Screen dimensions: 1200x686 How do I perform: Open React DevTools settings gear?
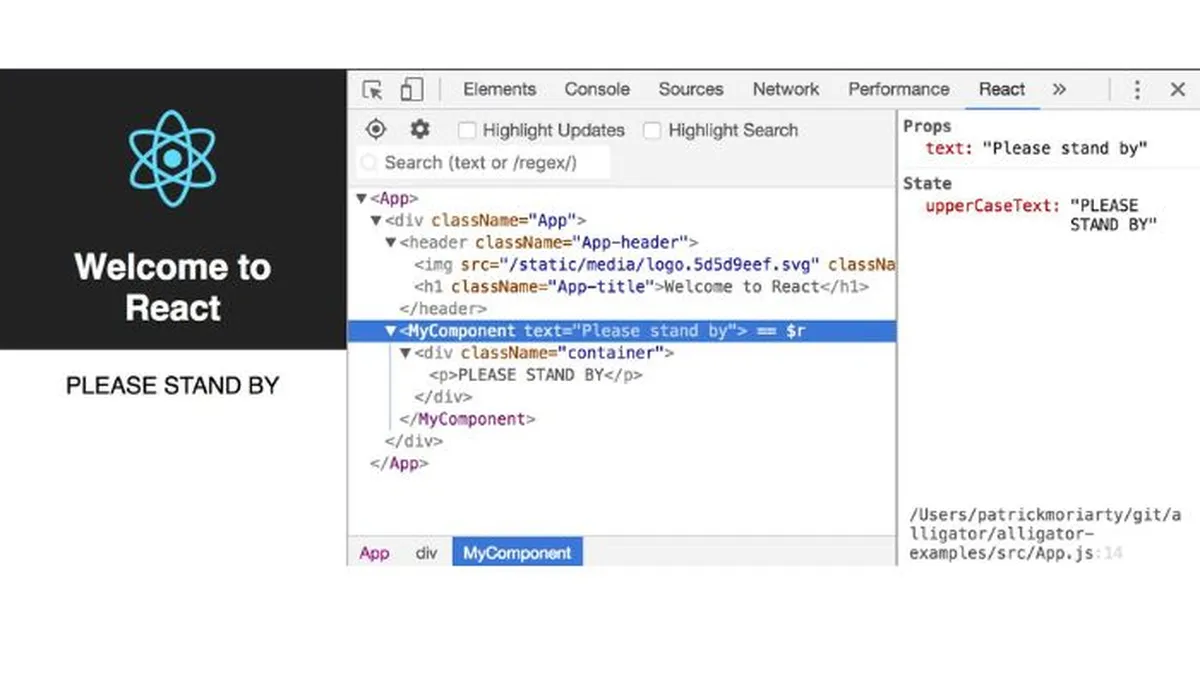click(x=420, y=130)
